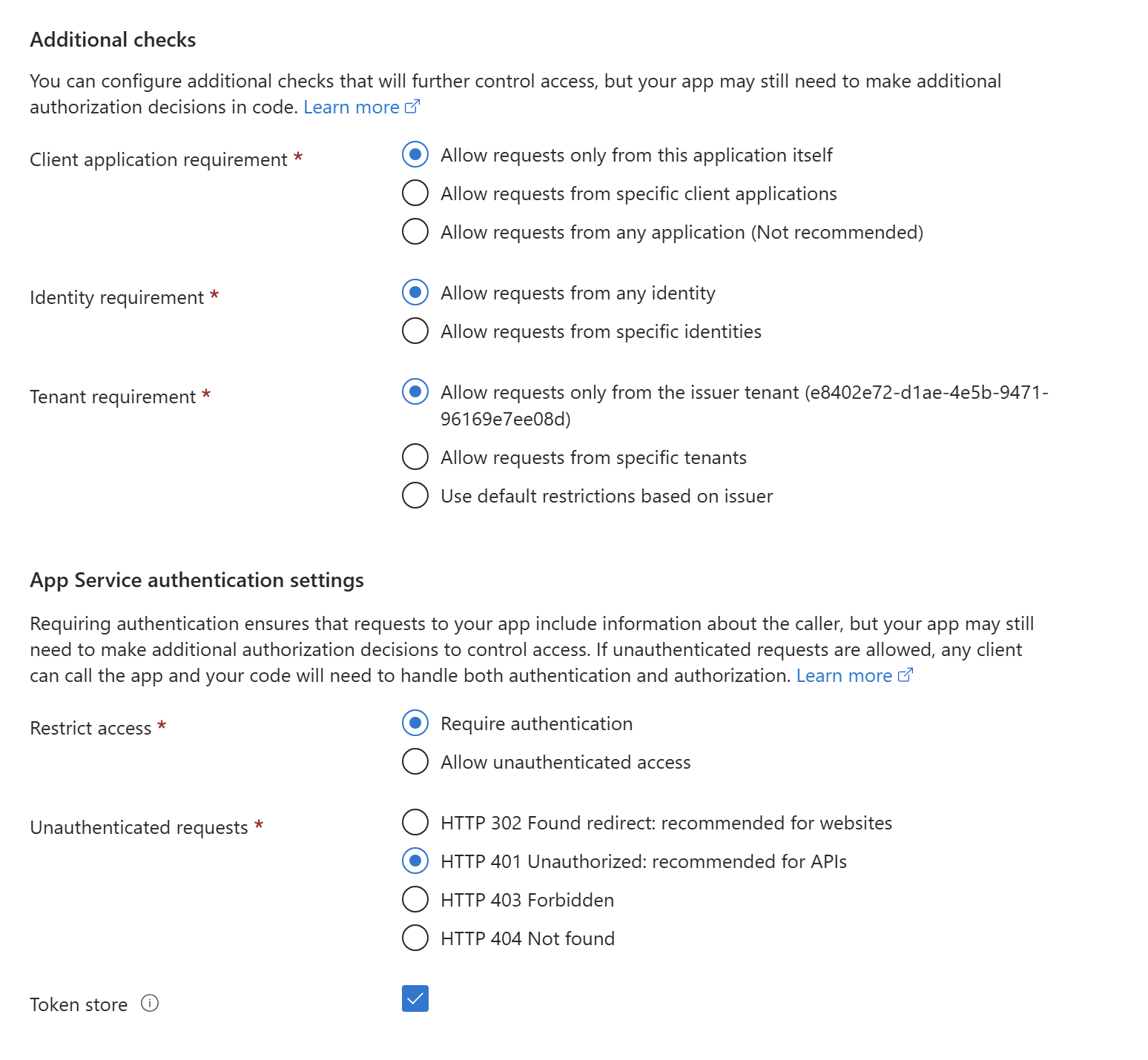Select Allow requests only from this application itself
Screen dimensions: 1148x1060
pos(415,154)
